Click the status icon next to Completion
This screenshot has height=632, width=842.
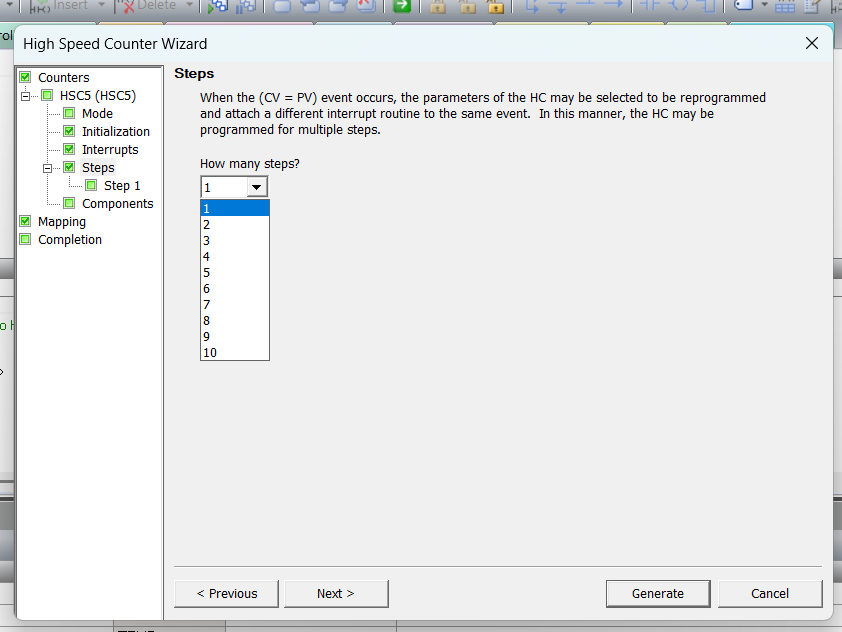(x=25, y=240)
